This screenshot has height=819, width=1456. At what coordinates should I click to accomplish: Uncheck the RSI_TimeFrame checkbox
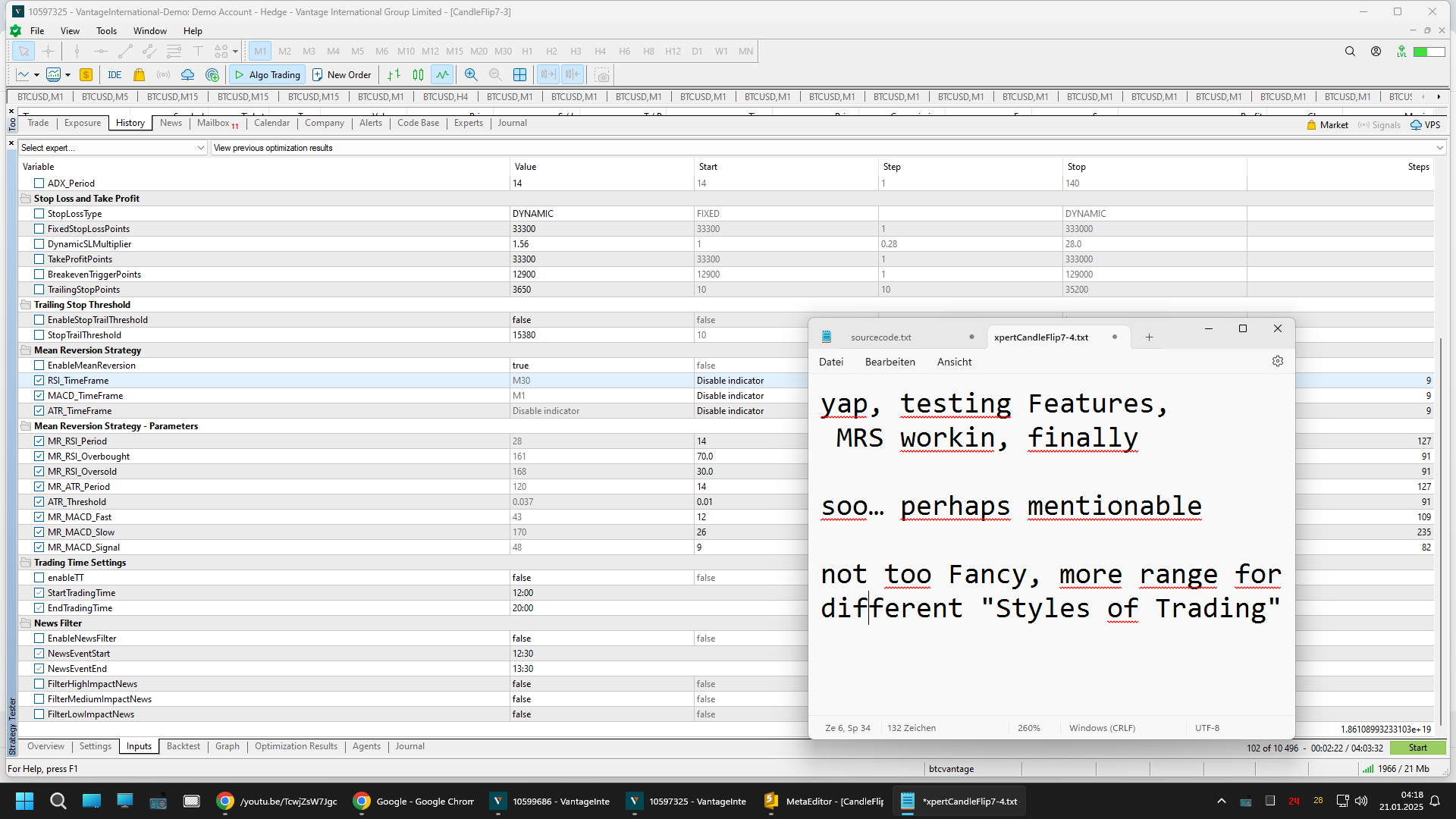[39, 381]
